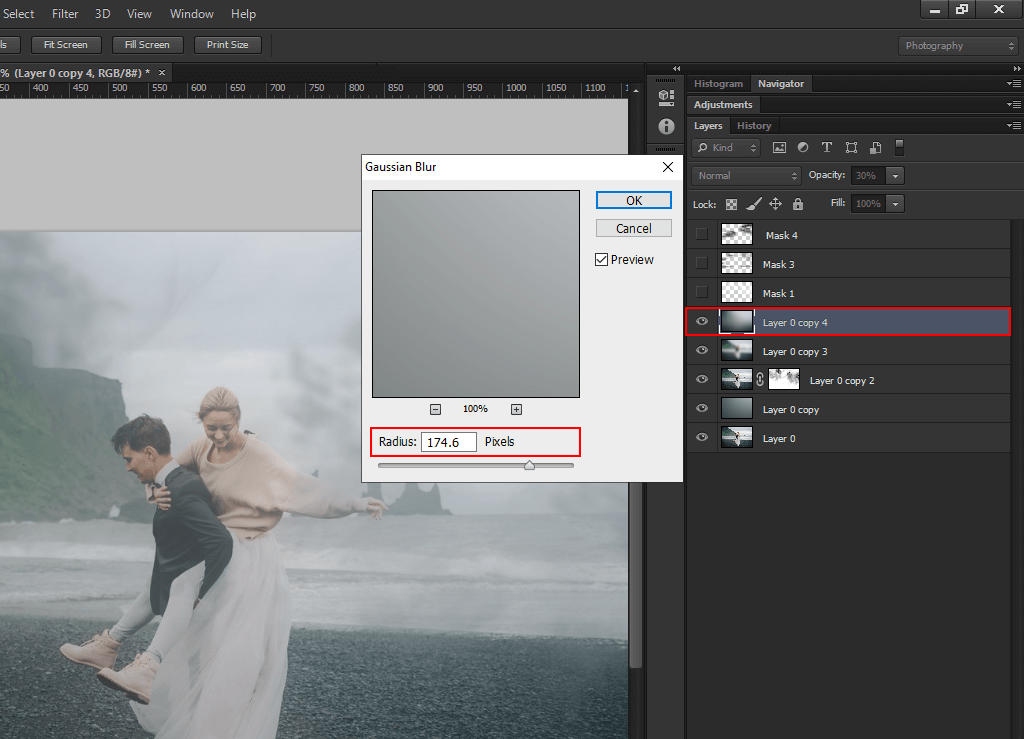The image size is (1024, 739).
Task: Lock all padlock icon
Action: (797, 204)
